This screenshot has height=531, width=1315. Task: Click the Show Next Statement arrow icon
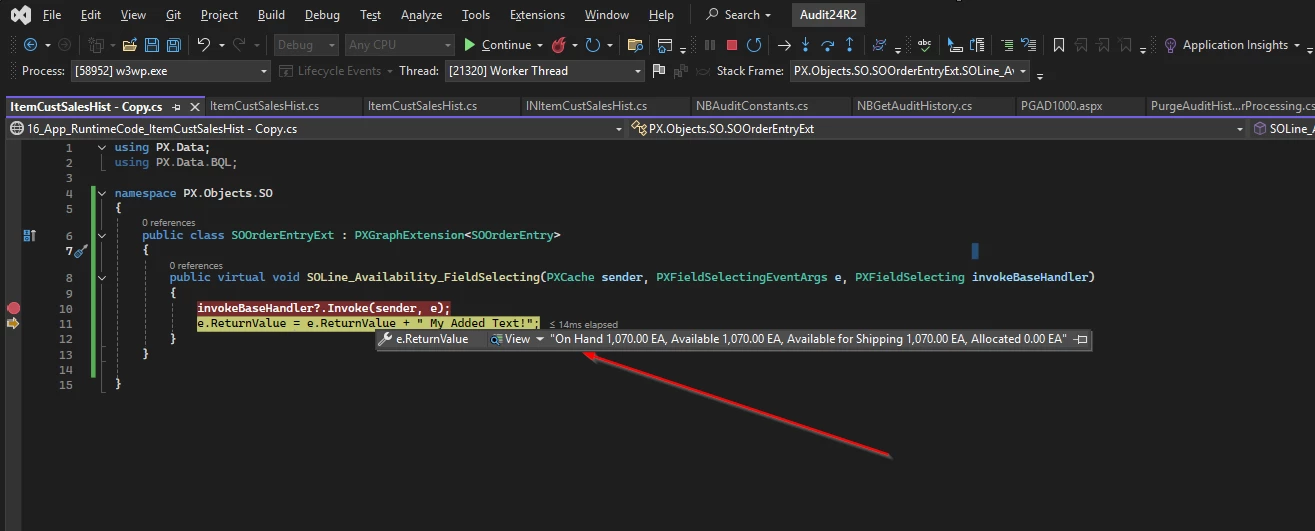click(x=784, y=45)
